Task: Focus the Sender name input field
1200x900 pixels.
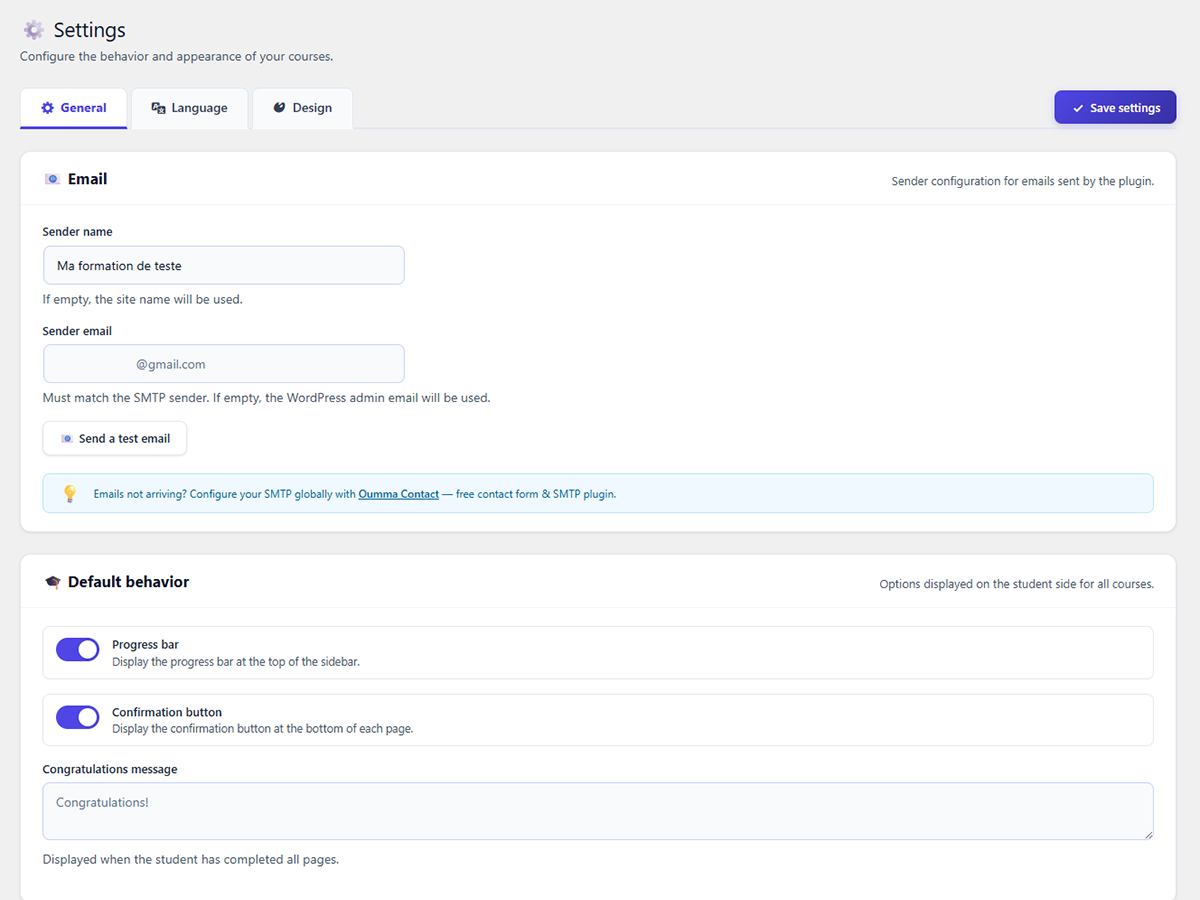Action: tap(223, 266)
